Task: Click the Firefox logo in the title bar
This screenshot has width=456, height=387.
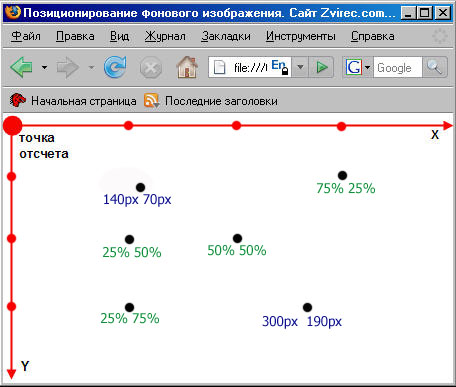Action: tap(13, 13)
